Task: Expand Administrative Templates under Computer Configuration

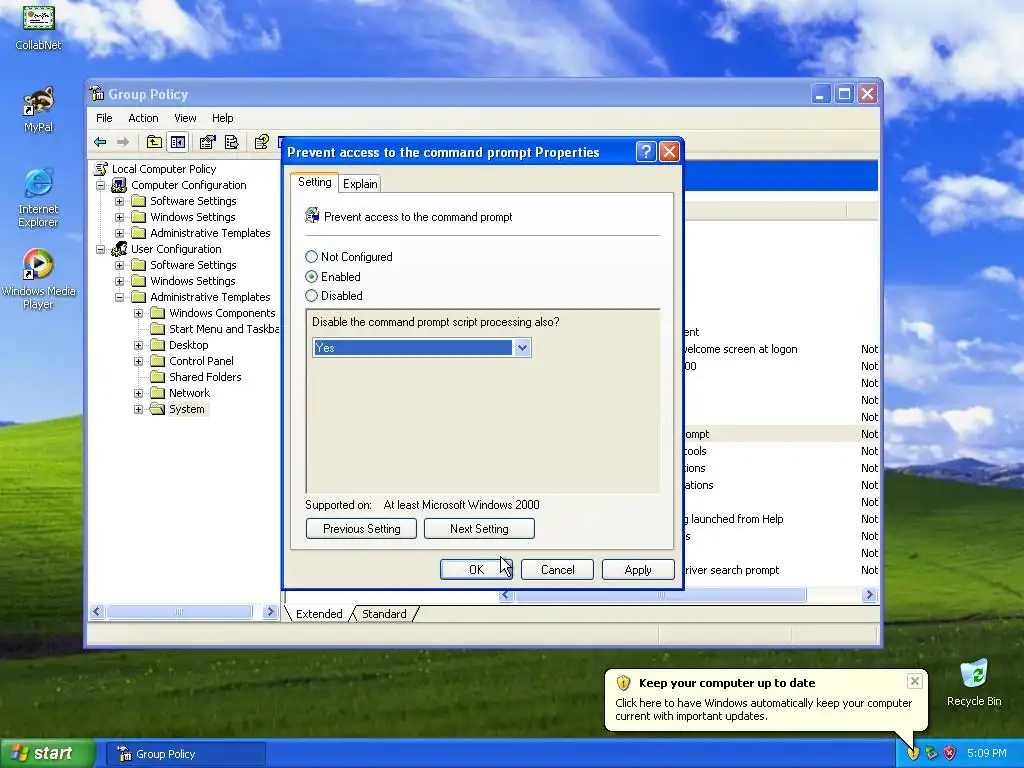Action: [x=120, y=233]
